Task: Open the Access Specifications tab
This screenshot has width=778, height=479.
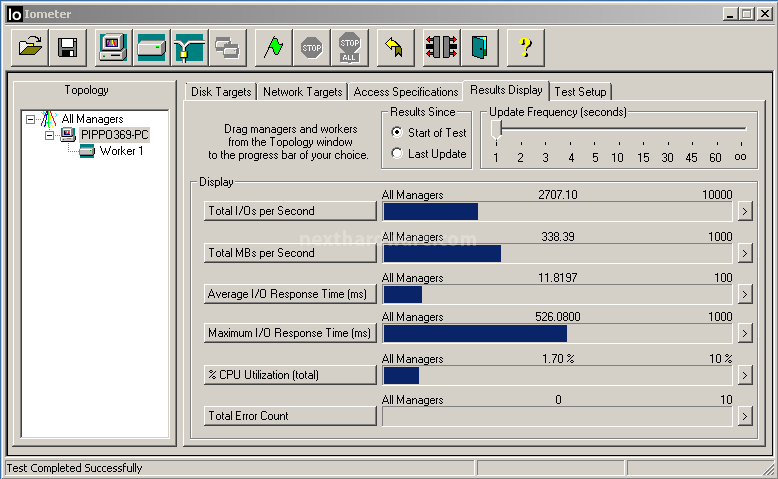Action: (x=406, y=92)
